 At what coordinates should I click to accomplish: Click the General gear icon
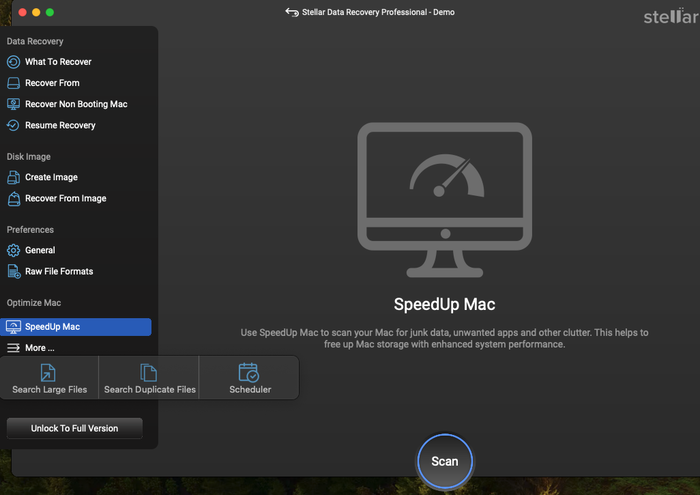click(13, 250)
